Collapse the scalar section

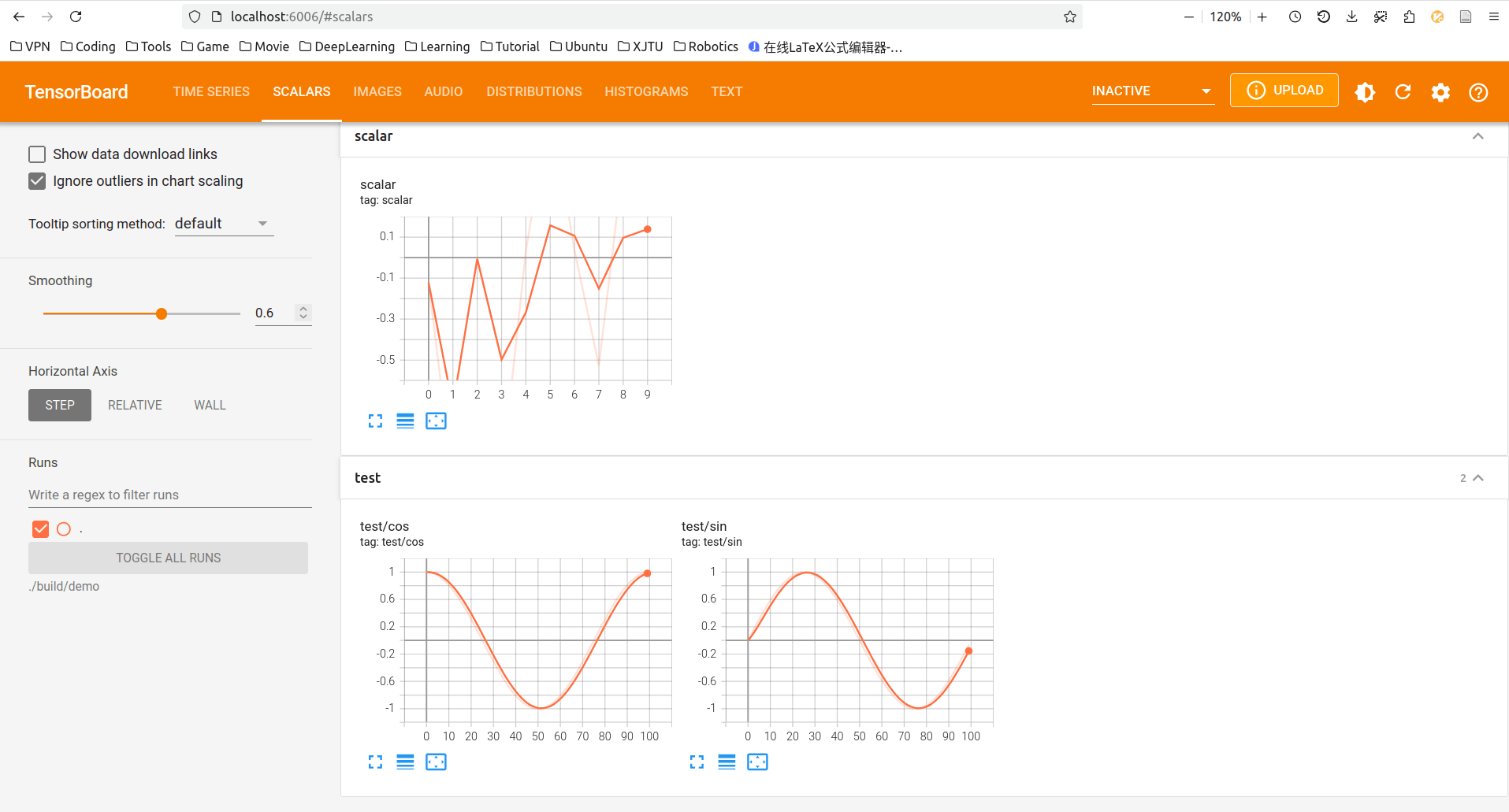click(1478, 136)
